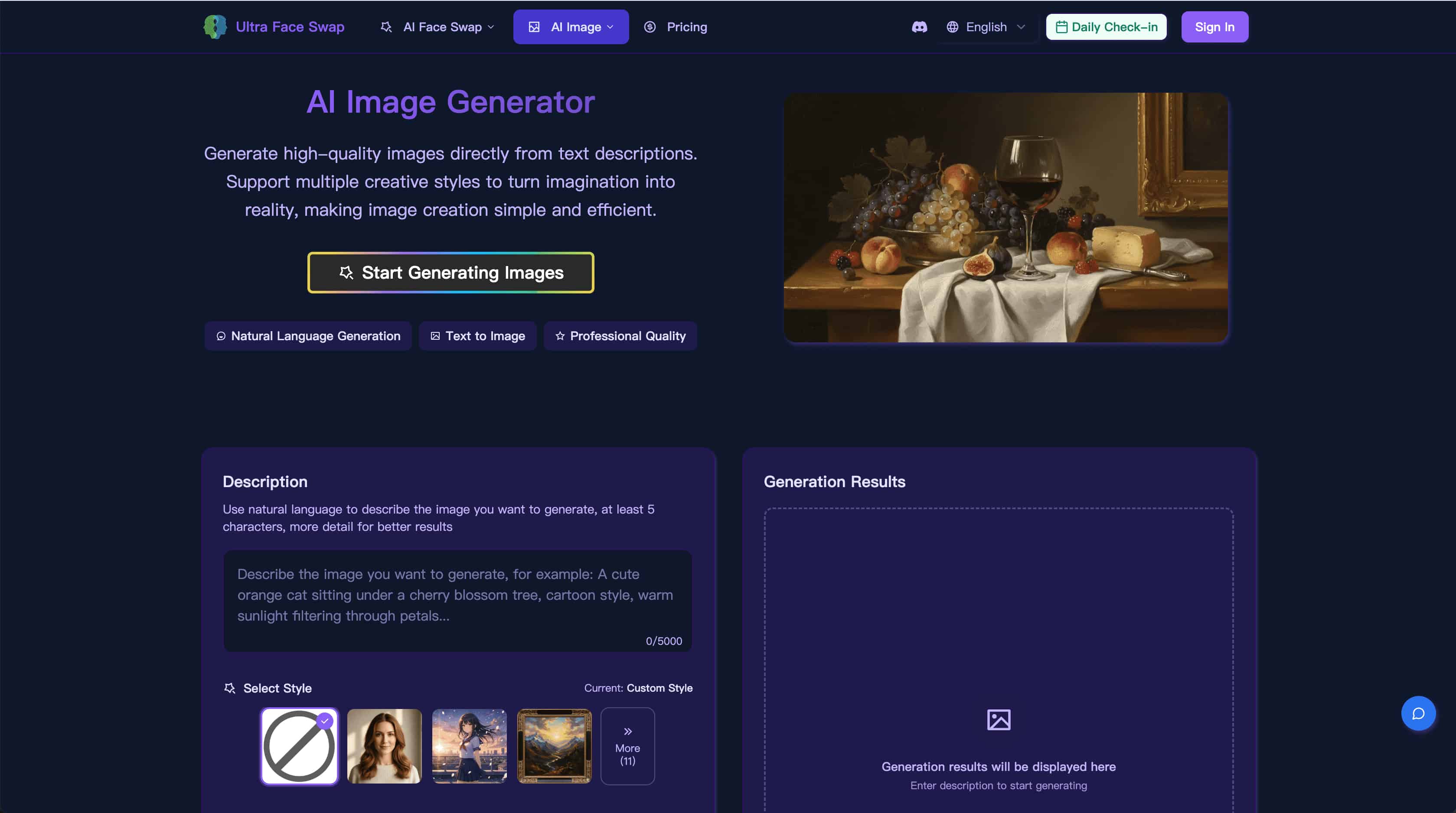Image resolution: width=1456 pixels, height=813 pixels.
Task: Select the AI Image menu item
Action: point(570,26)
